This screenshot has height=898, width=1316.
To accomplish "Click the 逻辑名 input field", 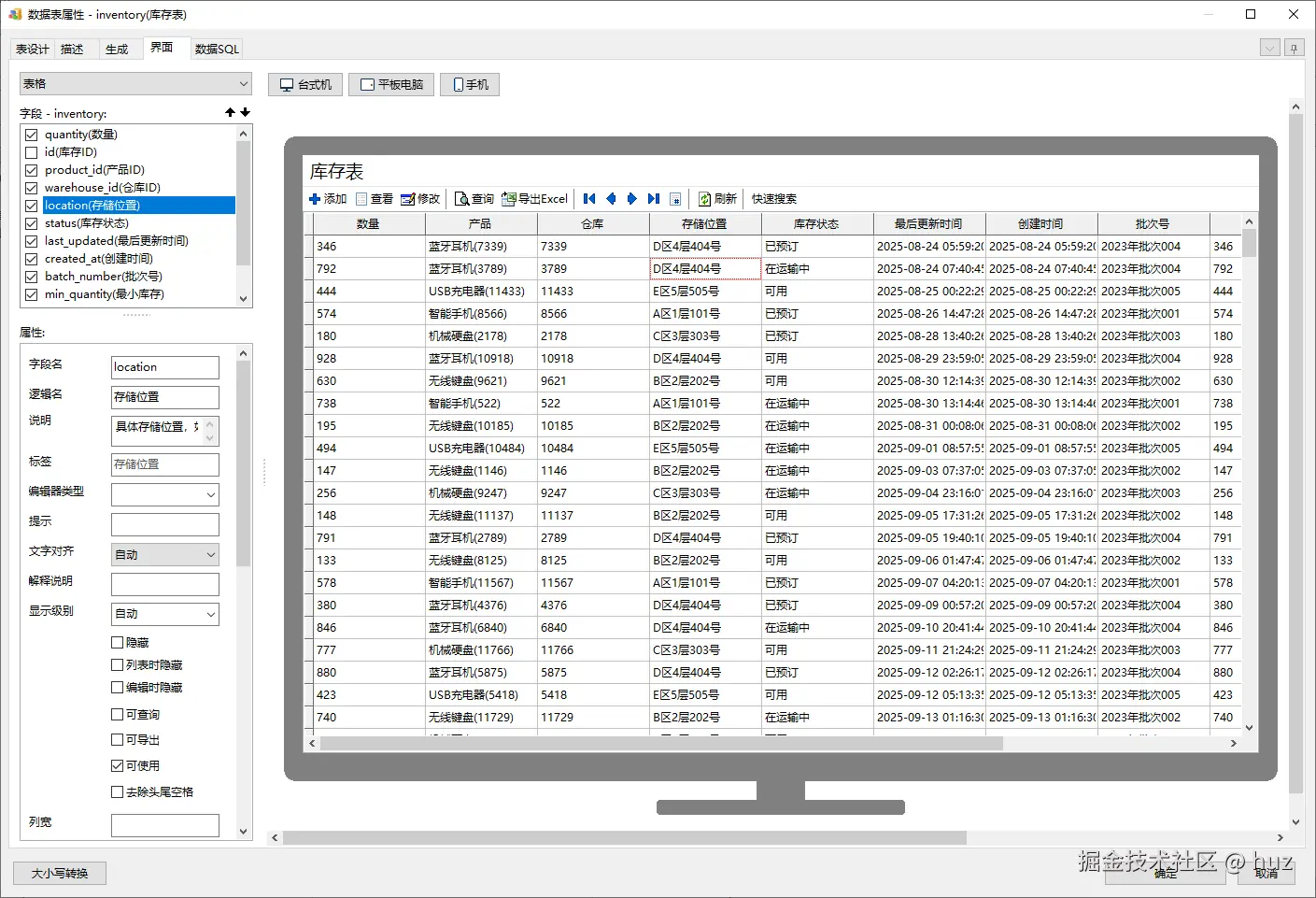I will [x=165, y=397].
